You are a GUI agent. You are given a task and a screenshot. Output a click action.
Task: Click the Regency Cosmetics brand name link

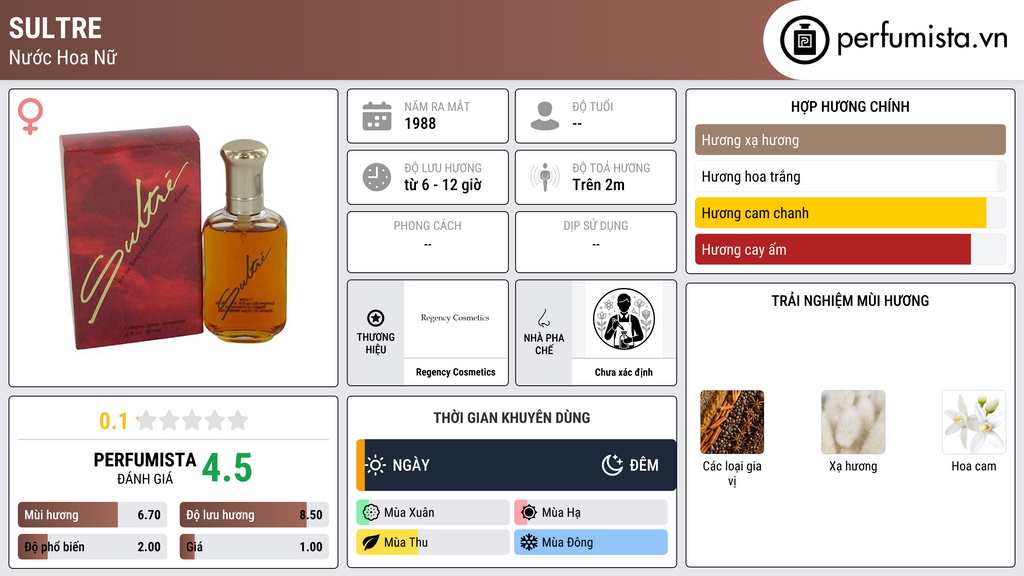(x=455, y=372)
